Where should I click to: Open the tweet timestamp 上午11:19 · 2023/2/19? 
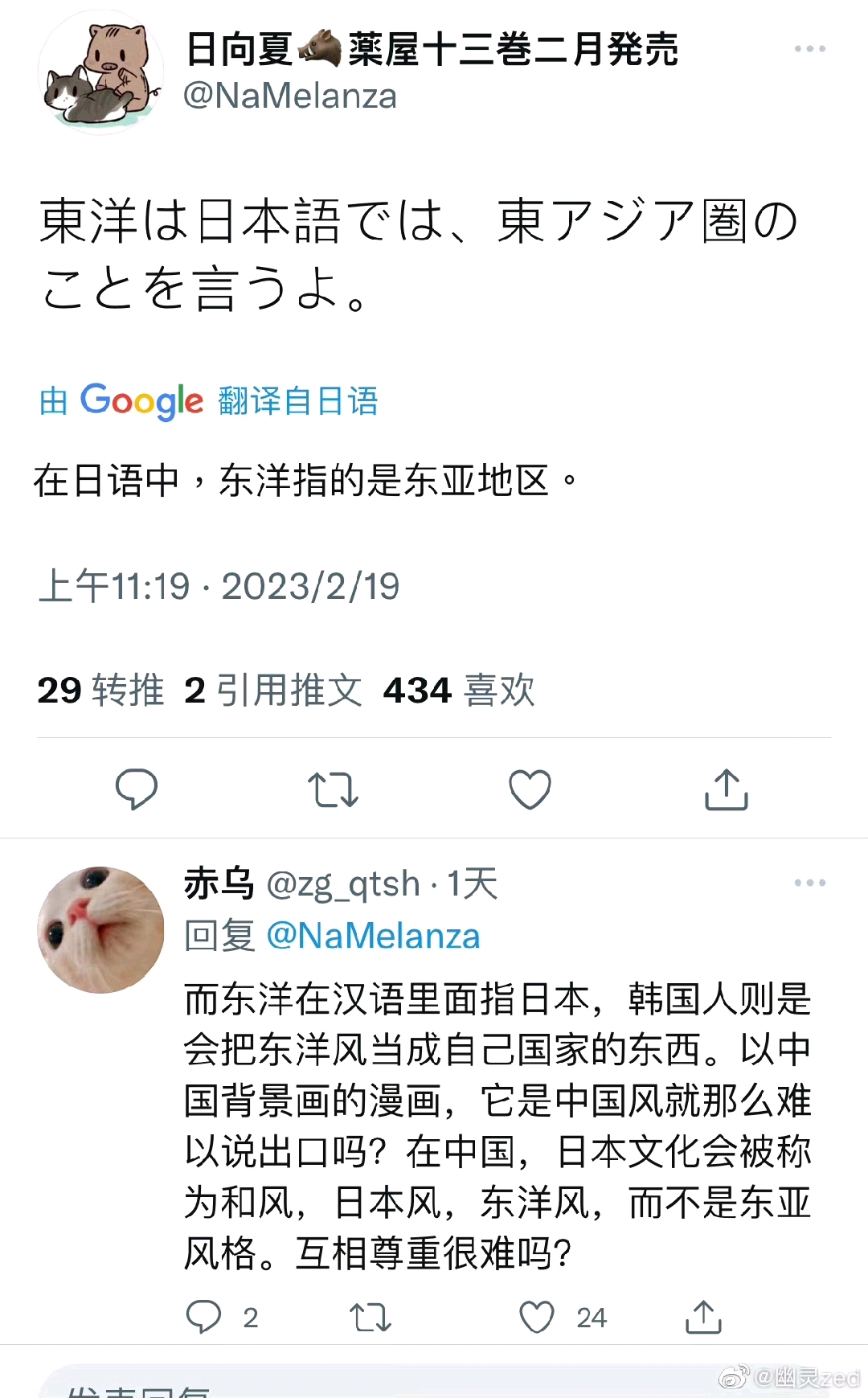[x=219, y=586]
